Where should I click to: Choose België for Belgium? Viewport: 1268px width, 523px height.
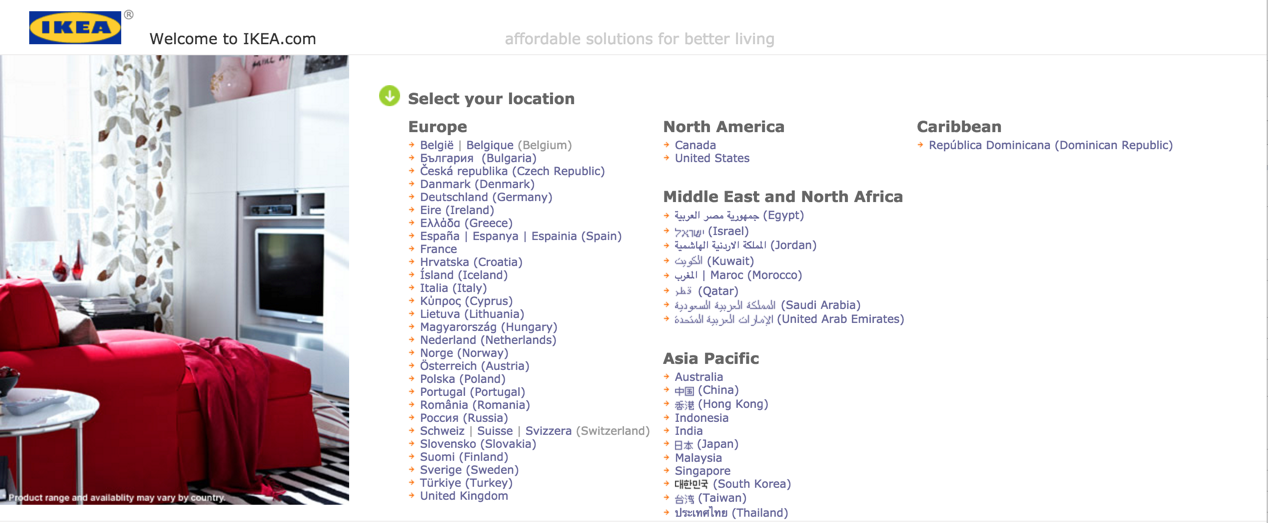(x=437, y=145)
